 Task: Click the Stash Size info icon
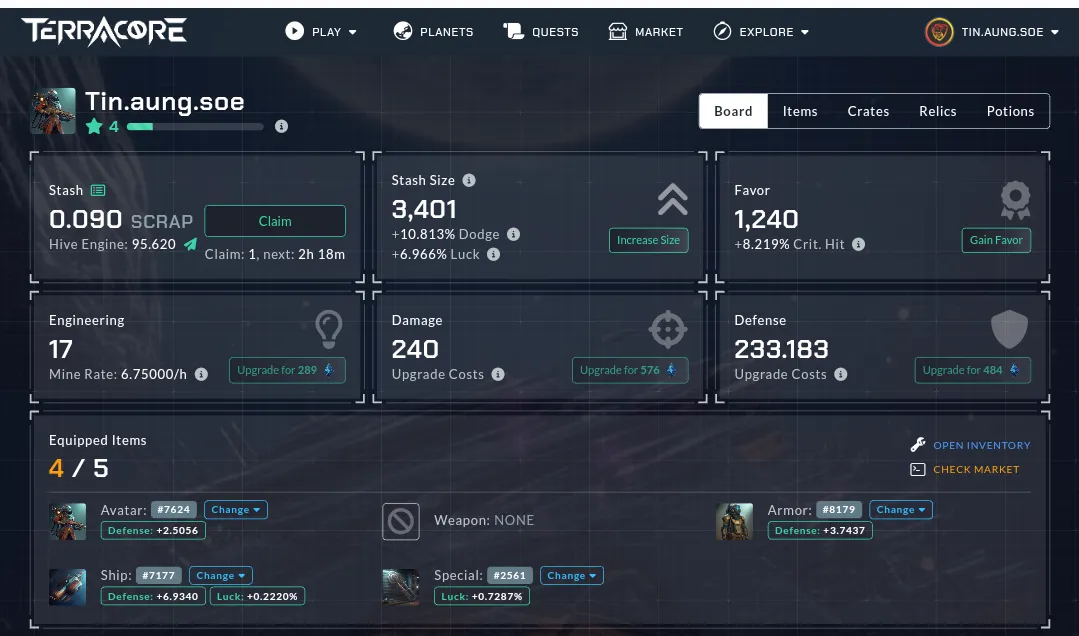pos(469,180)
